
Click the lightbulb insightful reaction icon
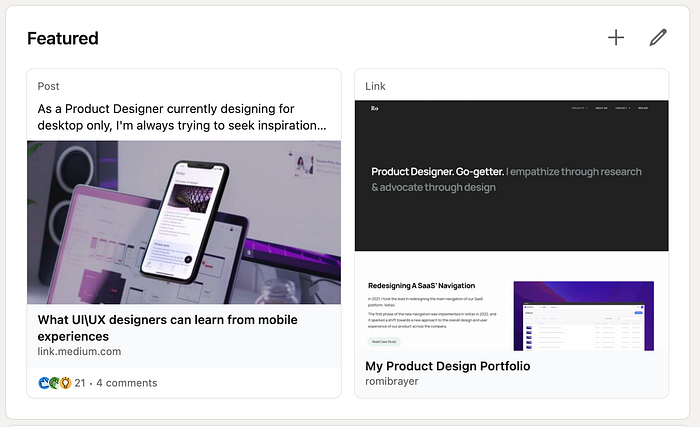[65, 383]
